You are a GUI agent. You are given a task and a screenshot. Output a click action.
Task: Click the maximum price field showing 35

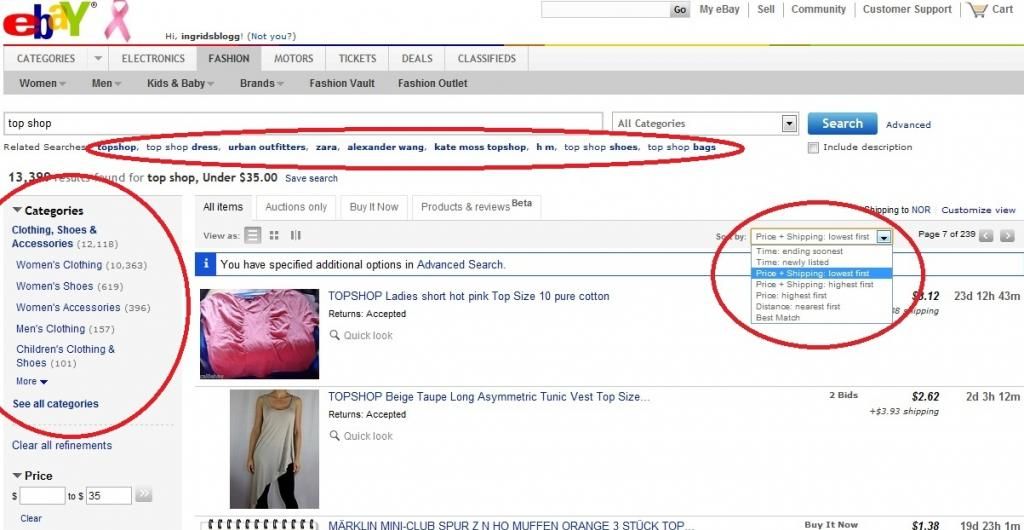tap(109, 495)
